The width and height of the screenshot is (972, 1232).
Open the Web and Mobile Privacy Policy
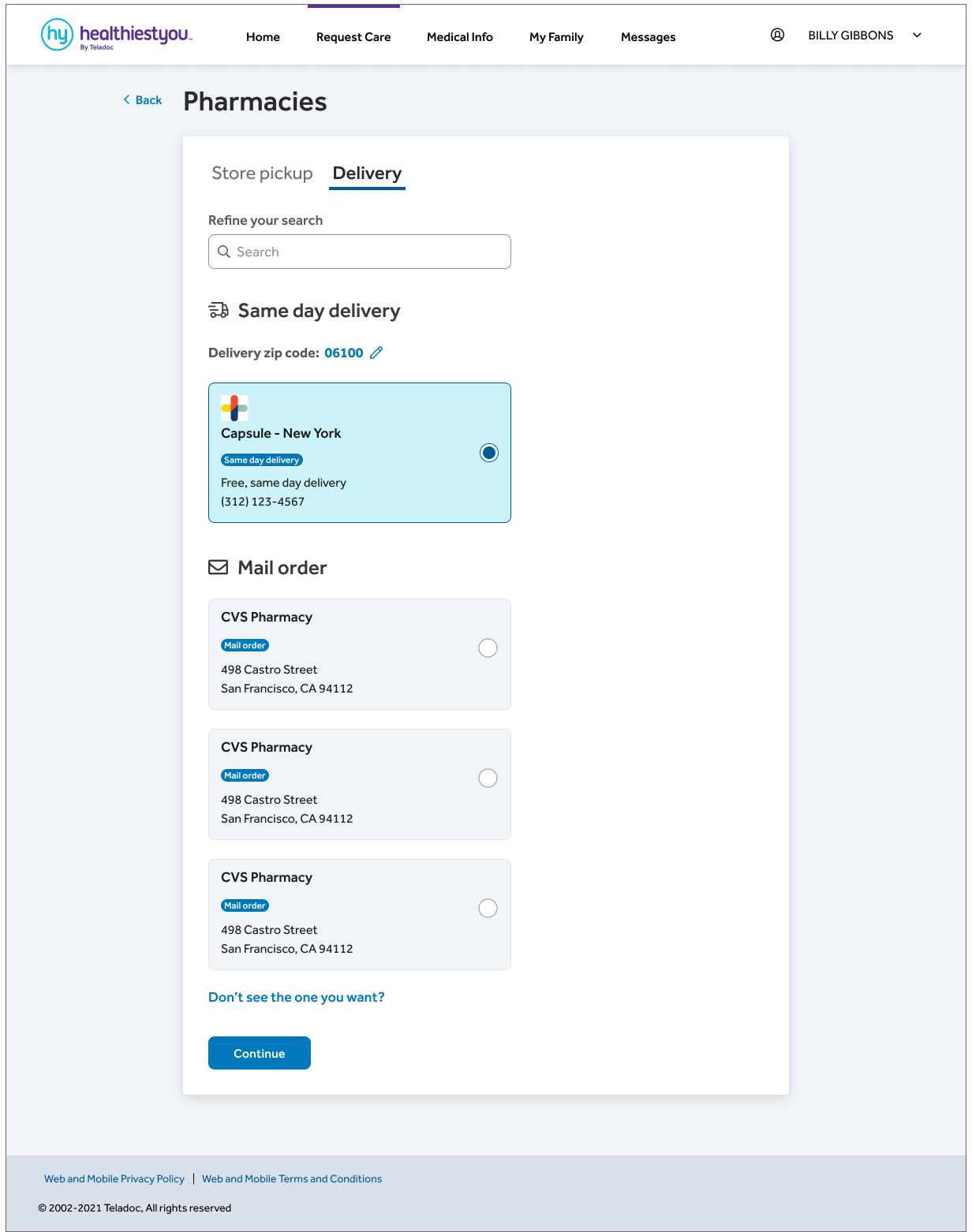[114, 1178]
